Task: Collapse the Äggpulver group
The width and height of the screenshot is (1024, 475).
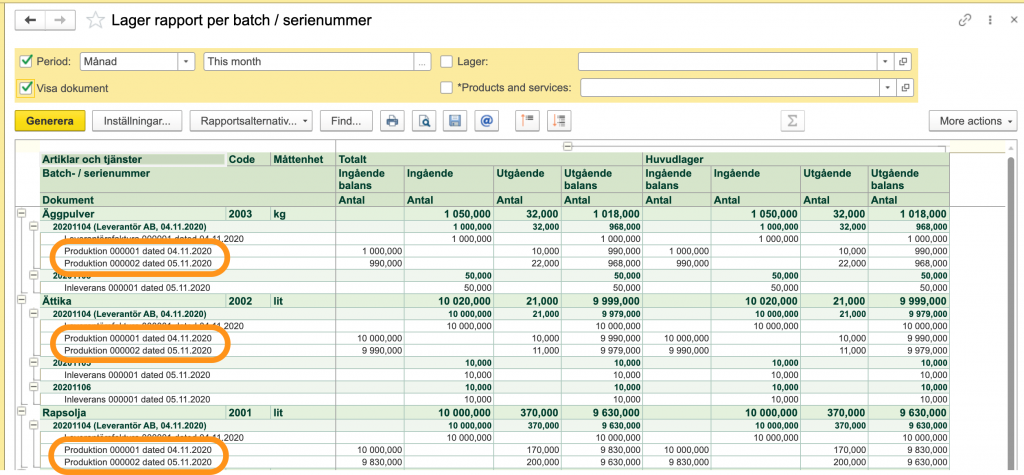Action: click(x=22, y=213)
